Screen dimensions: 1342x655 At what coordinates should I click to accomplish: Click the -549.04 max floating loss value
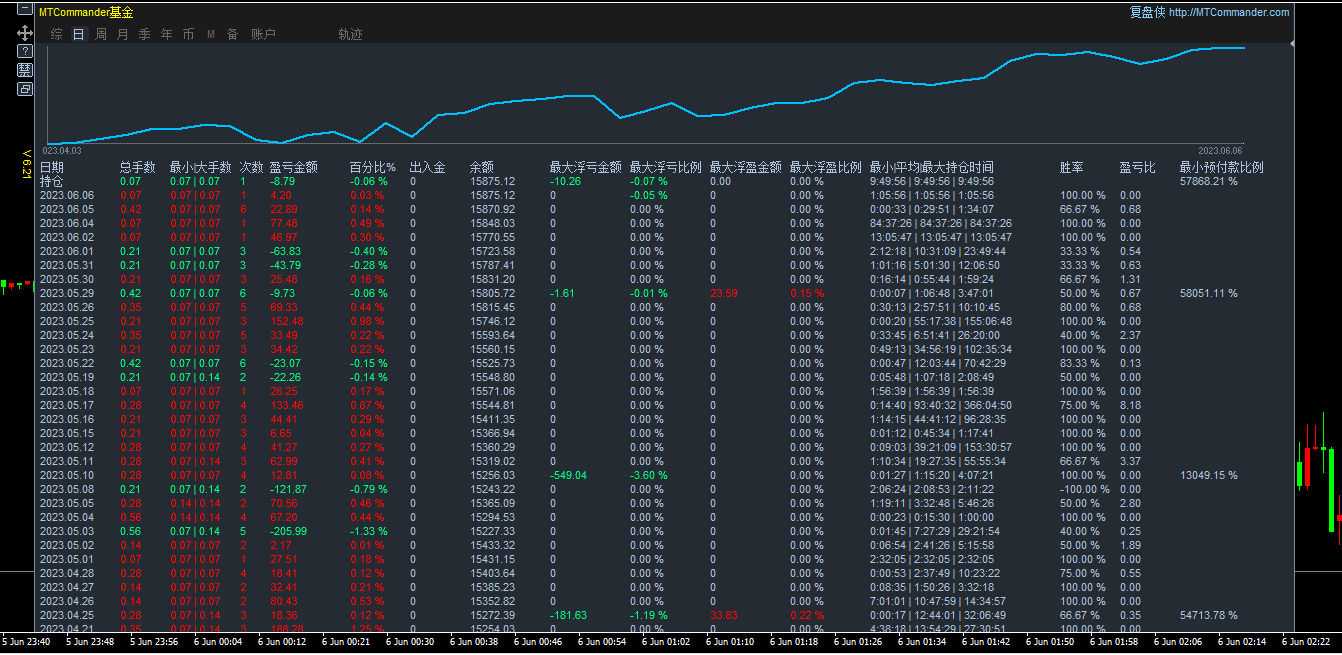pyautogui.click(x=568, y=476)
